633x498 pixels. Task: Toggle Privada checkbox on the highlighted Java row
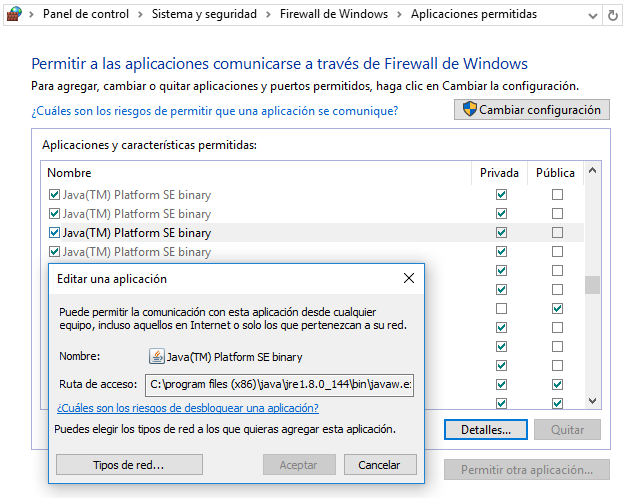(501, 233)
